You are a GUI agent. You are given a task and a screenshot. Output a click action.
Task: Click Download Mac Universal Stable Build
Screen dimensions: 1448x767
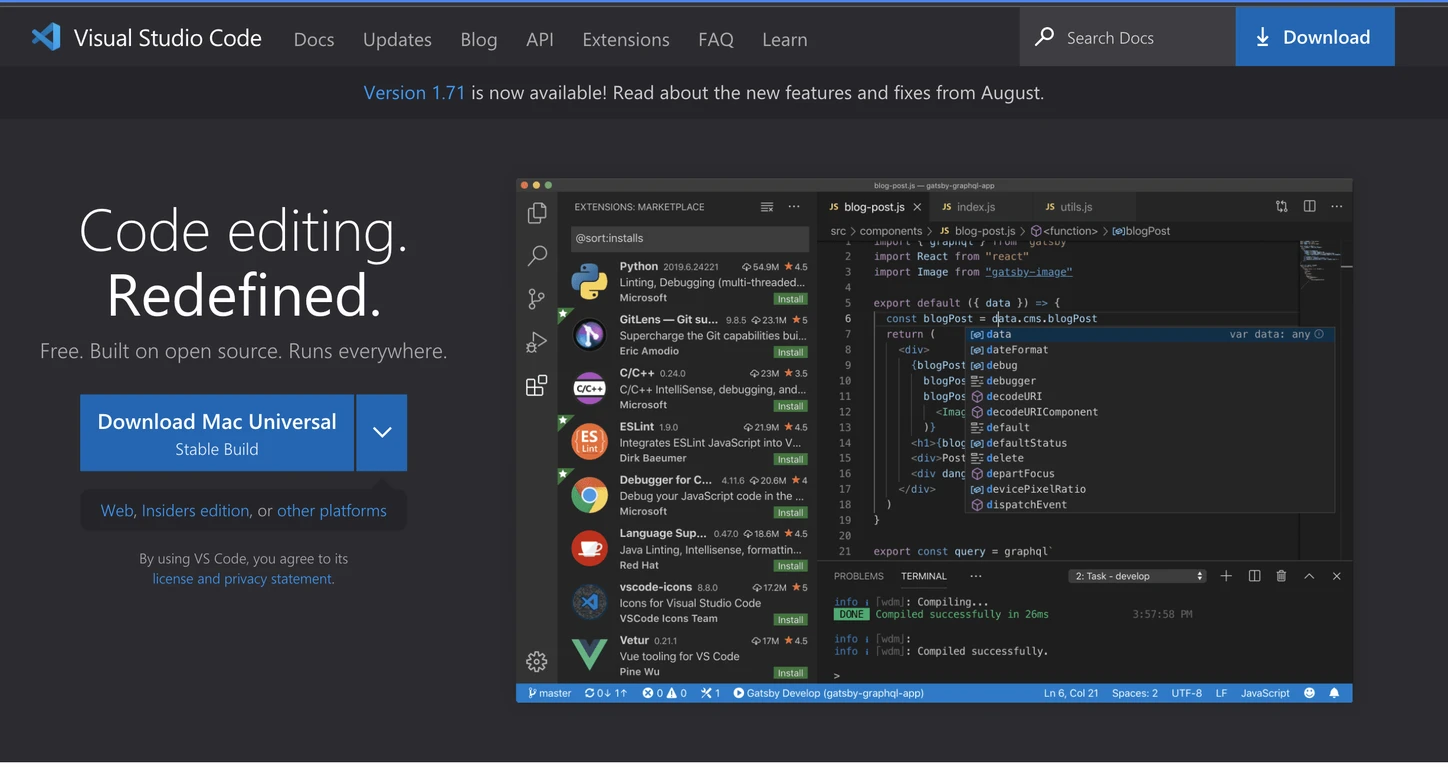click(217, 432)
